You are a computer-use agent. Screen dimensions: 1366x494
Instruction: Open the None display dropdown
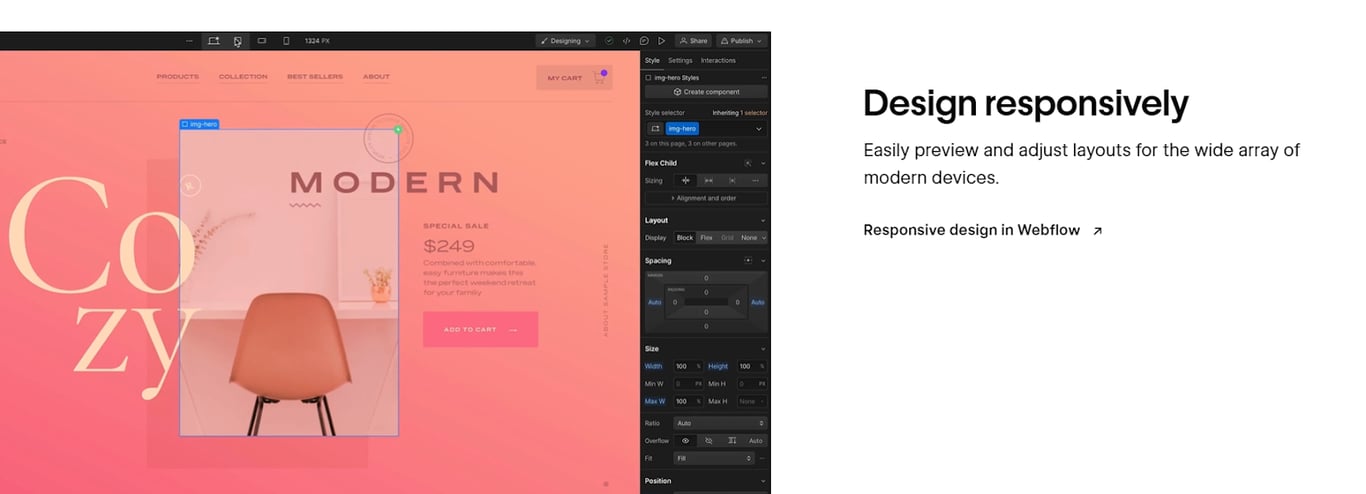[753, 238]
